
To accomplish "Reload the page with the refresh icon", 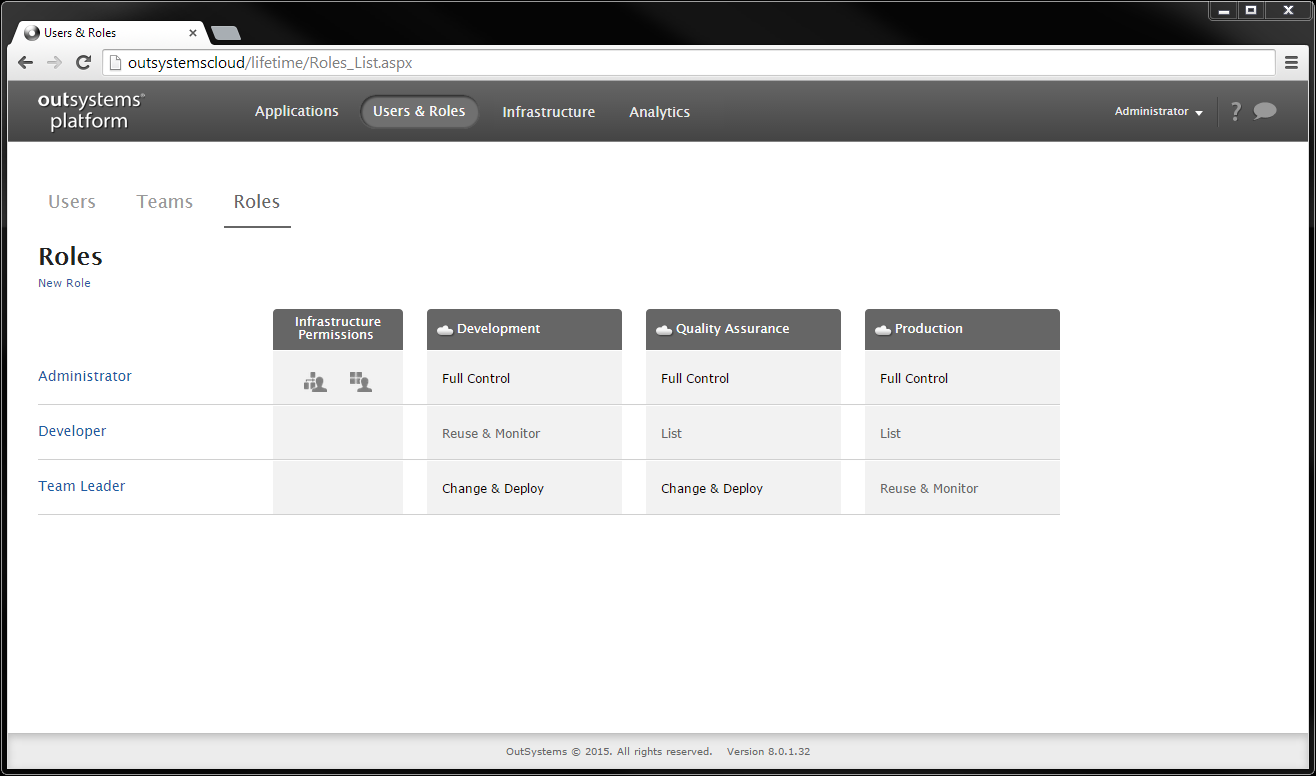I will [83, 62].
